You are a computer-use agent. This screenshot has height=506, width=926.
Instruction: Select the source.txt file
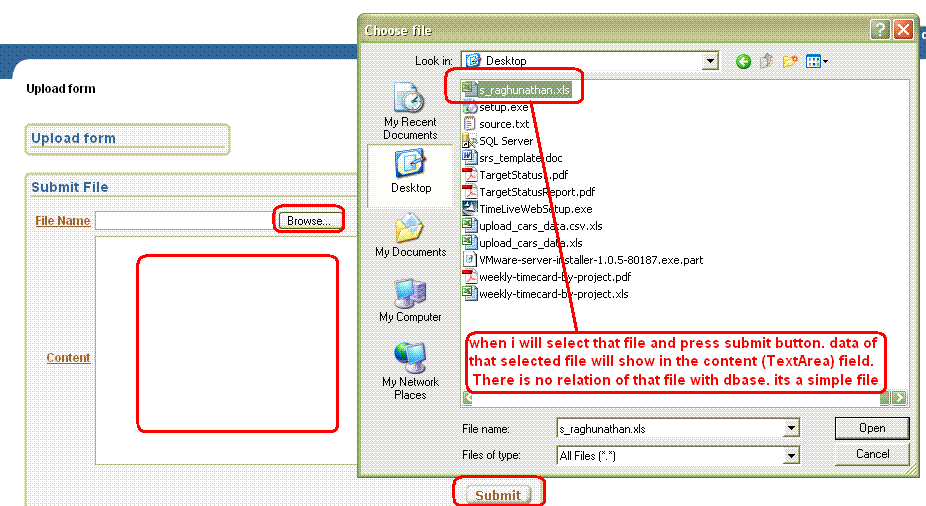(x=503, y=124)
